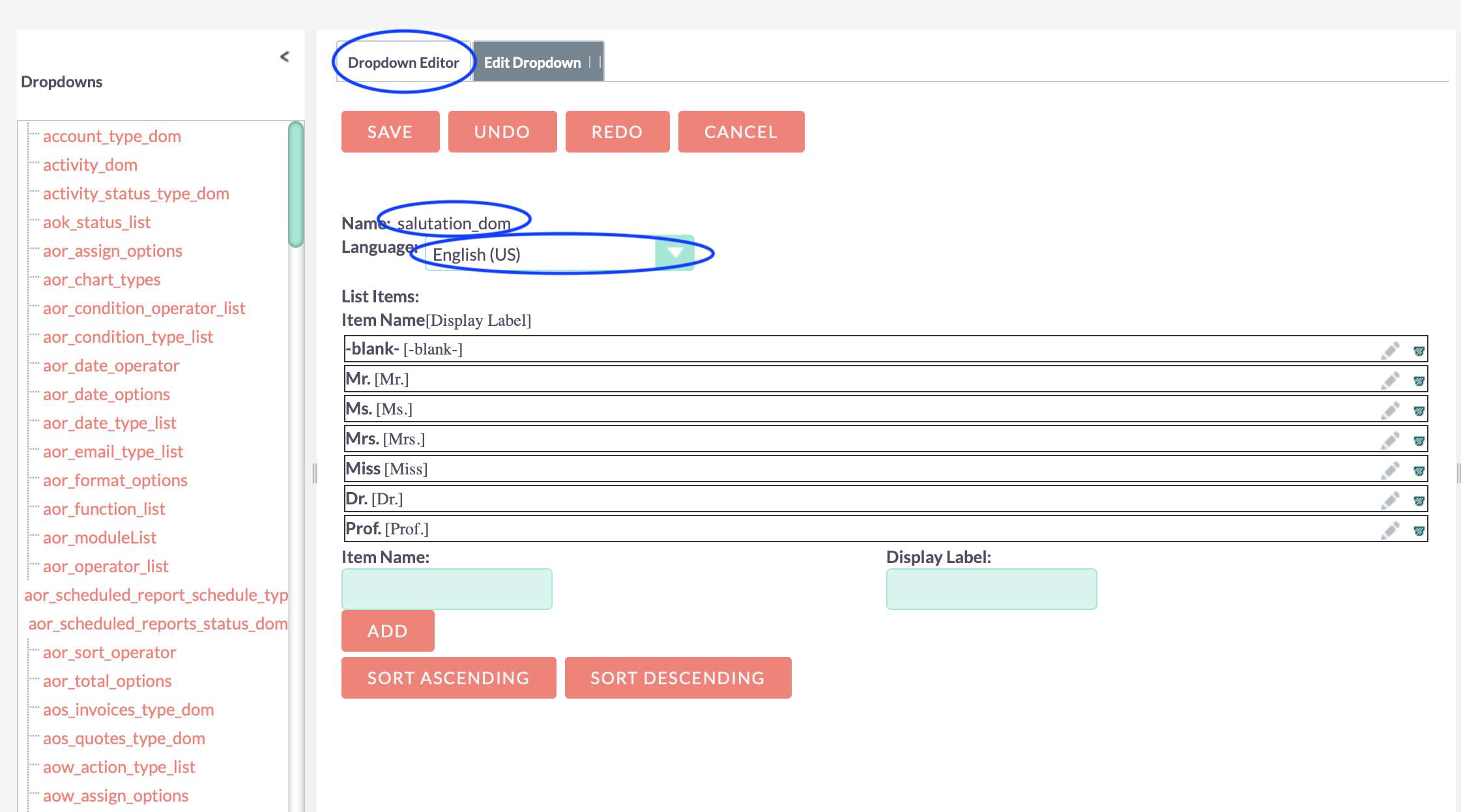Select the Dr. [Dr.] list row
The width and height of the screenshot is (1461, 812).
point(886,499)
